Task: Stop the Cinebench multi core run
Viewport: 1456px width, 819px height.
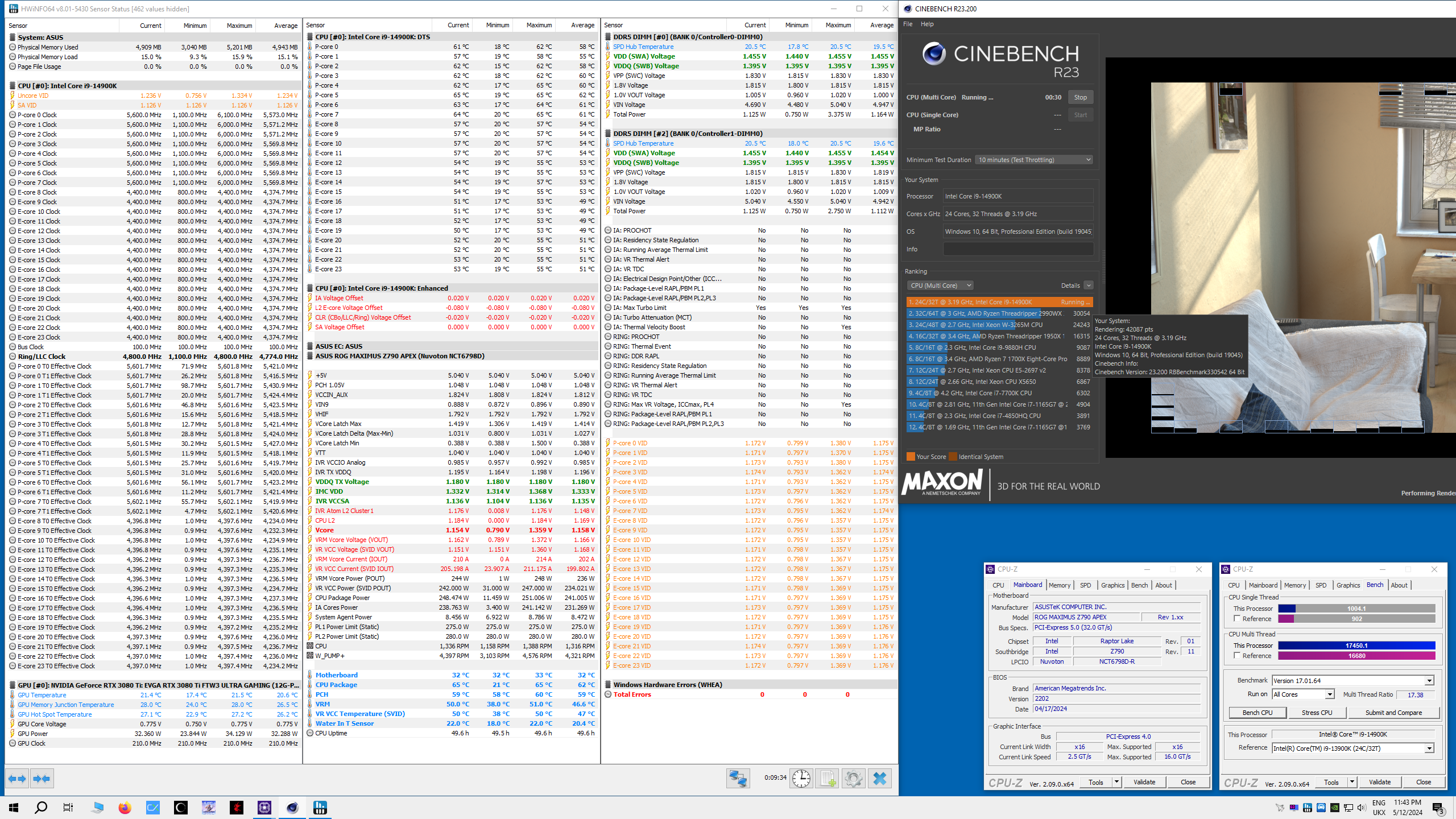Action: [x=1080, y=97]
